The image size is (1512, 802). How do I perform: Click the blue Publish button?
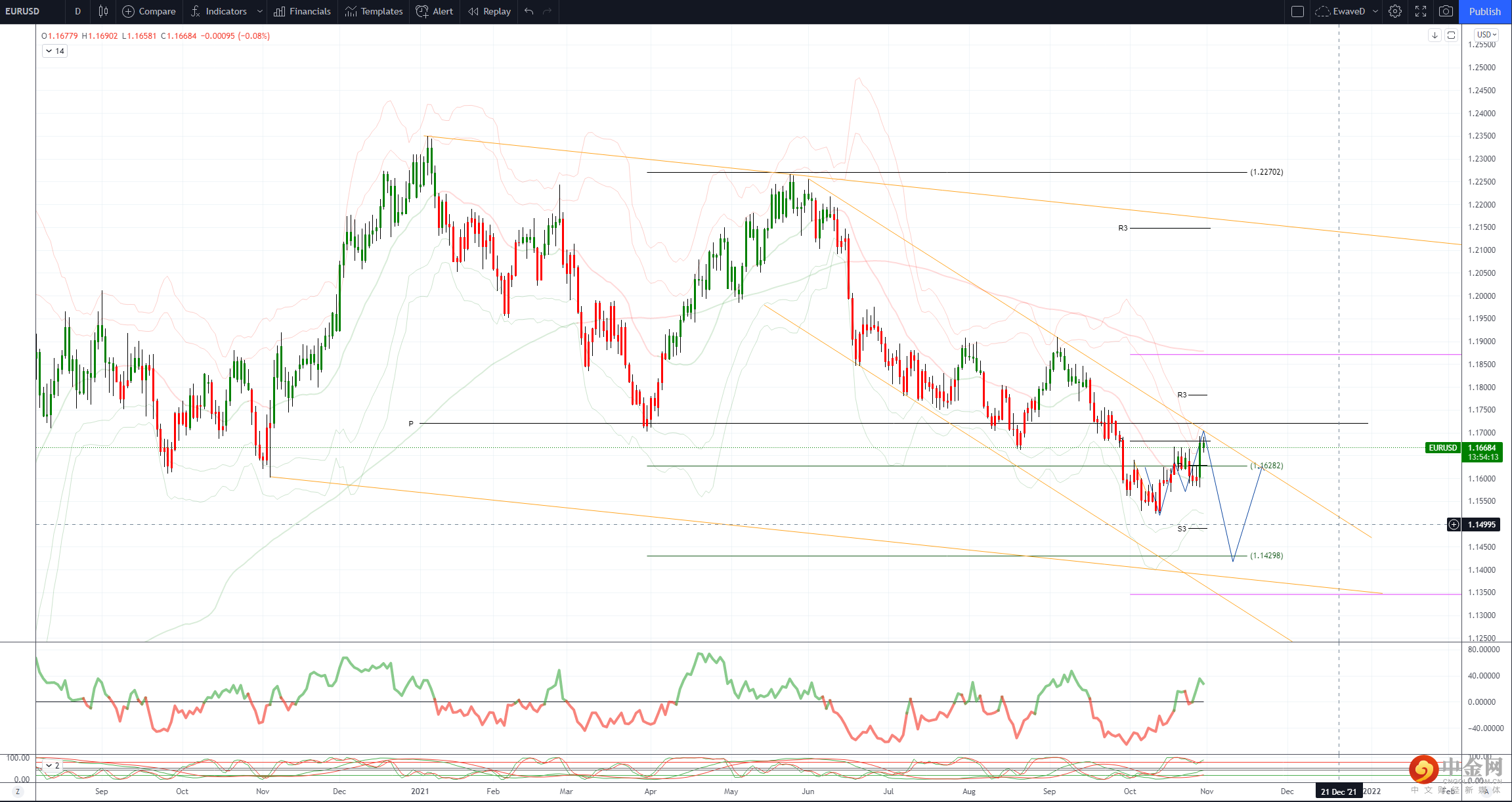tap(1485, 11)
